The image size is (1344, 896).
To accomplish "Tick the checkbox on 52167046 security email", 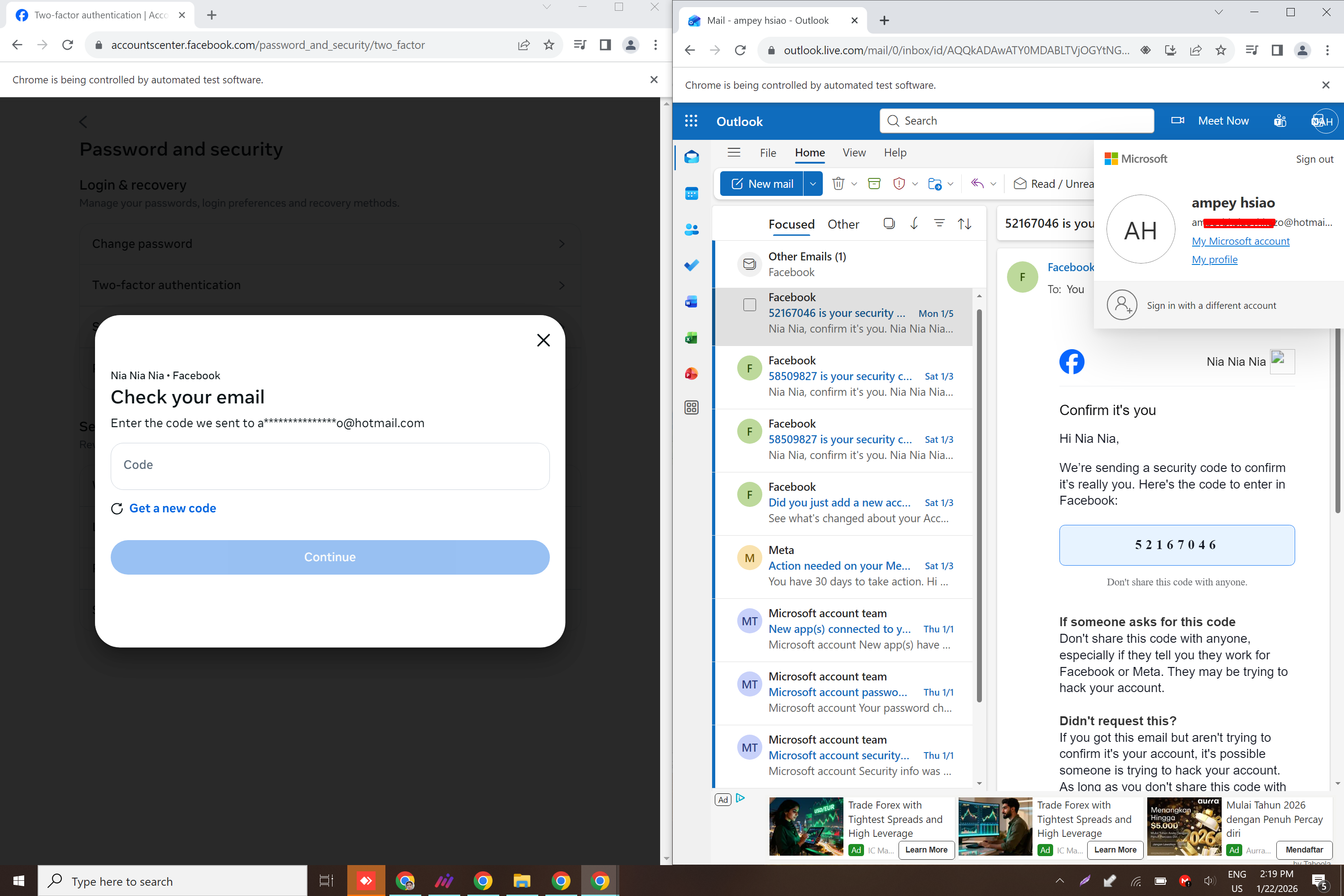I will click(749, 305).
